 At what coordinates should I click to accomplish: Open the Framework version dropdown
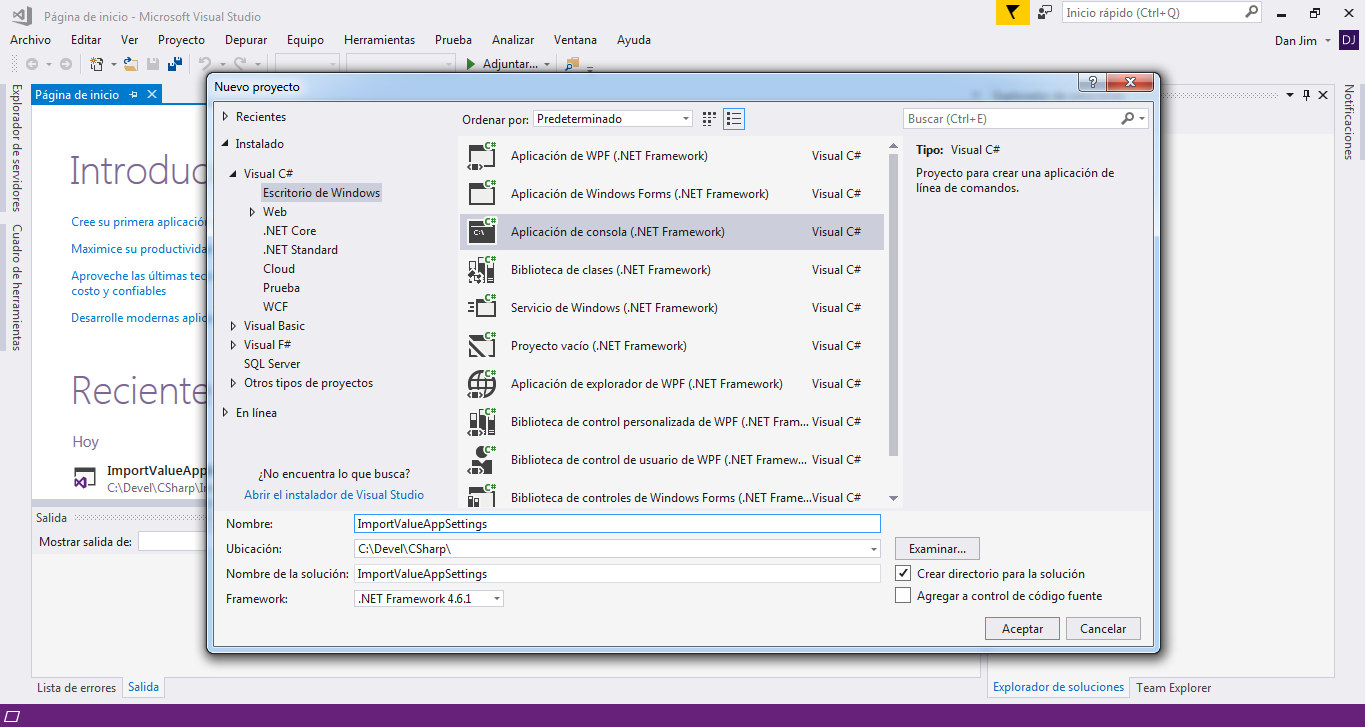(429, 599)
